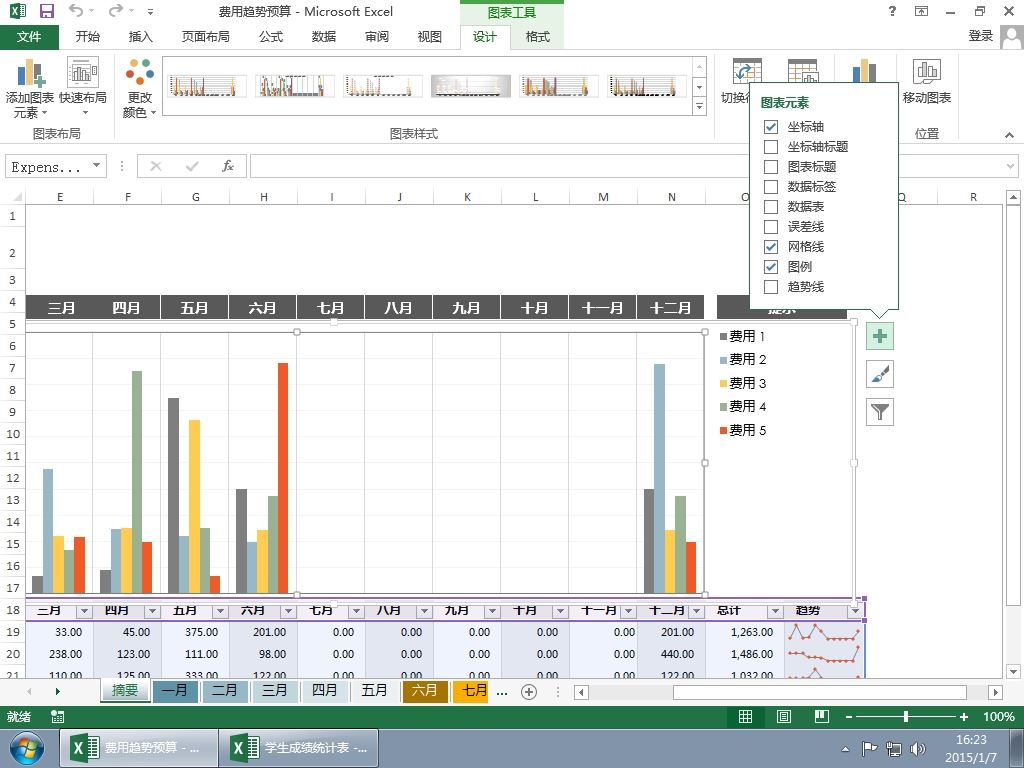Uncheck the 坐标轴 (Axes) checkbox
This screenshot has height=768, width=1024.
click(771, 127)
